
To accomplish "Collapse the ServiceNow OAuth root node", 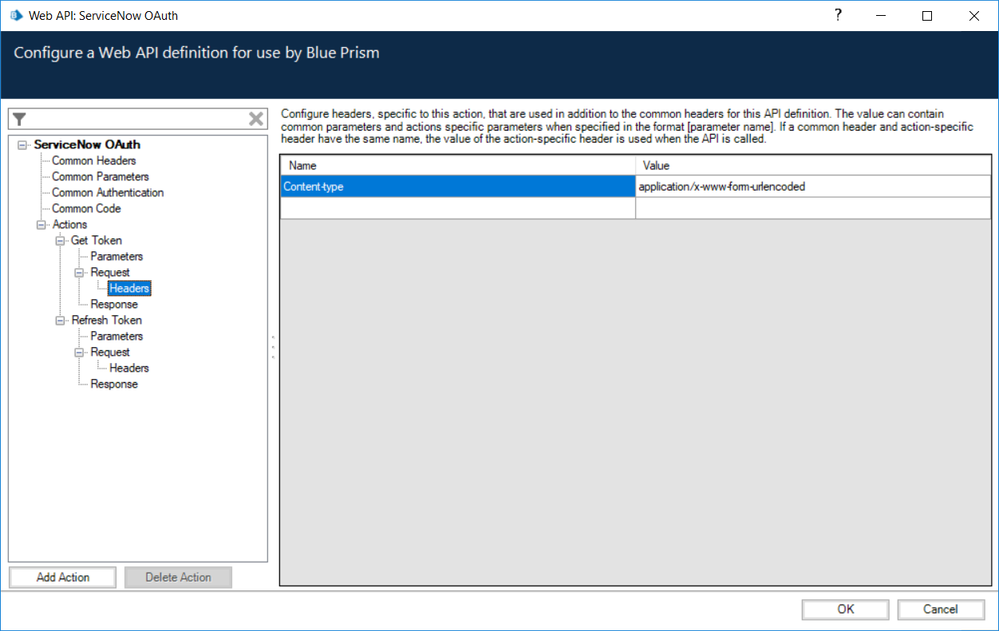I will point(22,145).
